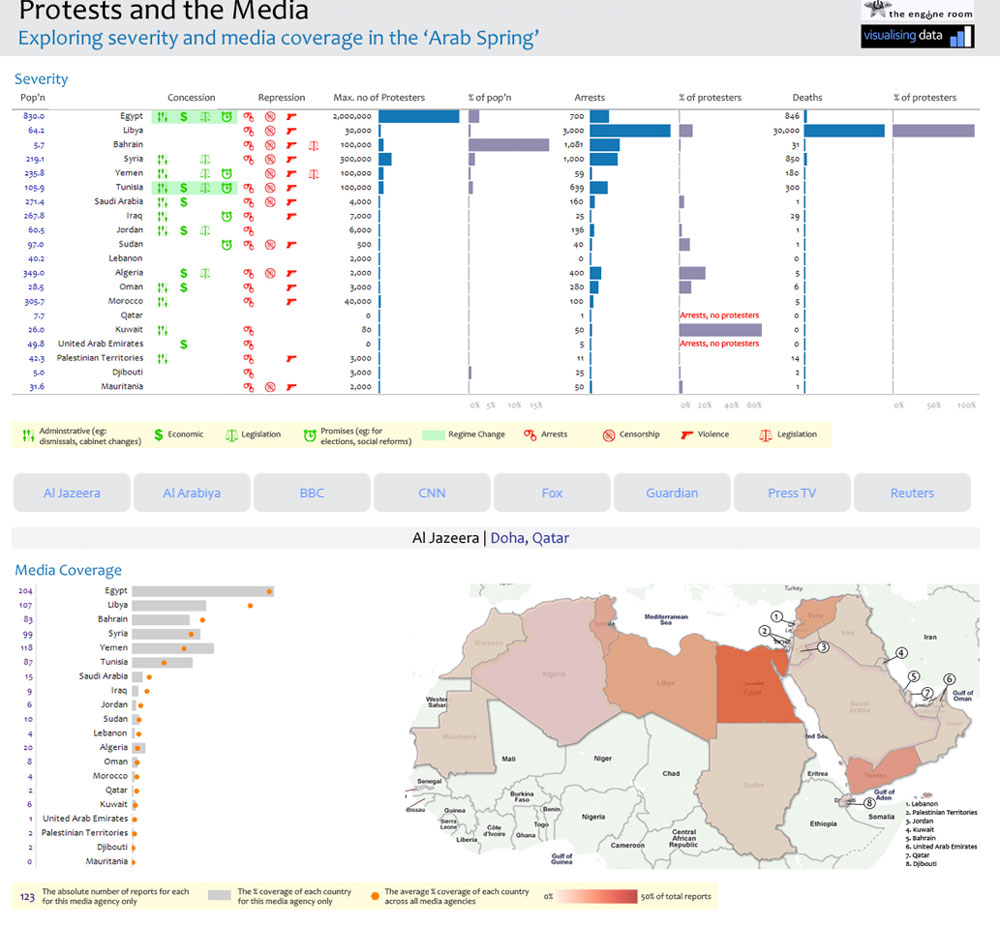1000x927 pixels.
Task: Click Algeria's green Legislation scales icon
Action: pos(205,274)
